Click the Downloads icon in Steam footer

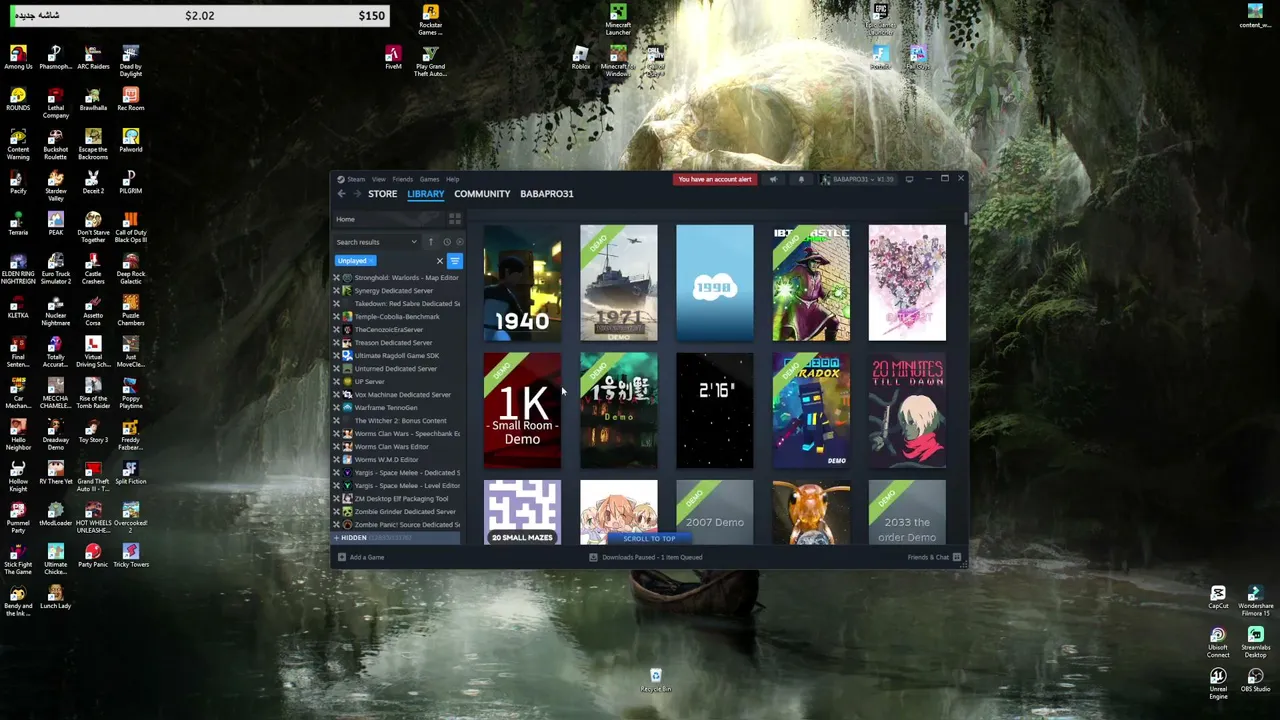(x=593, y=557)
